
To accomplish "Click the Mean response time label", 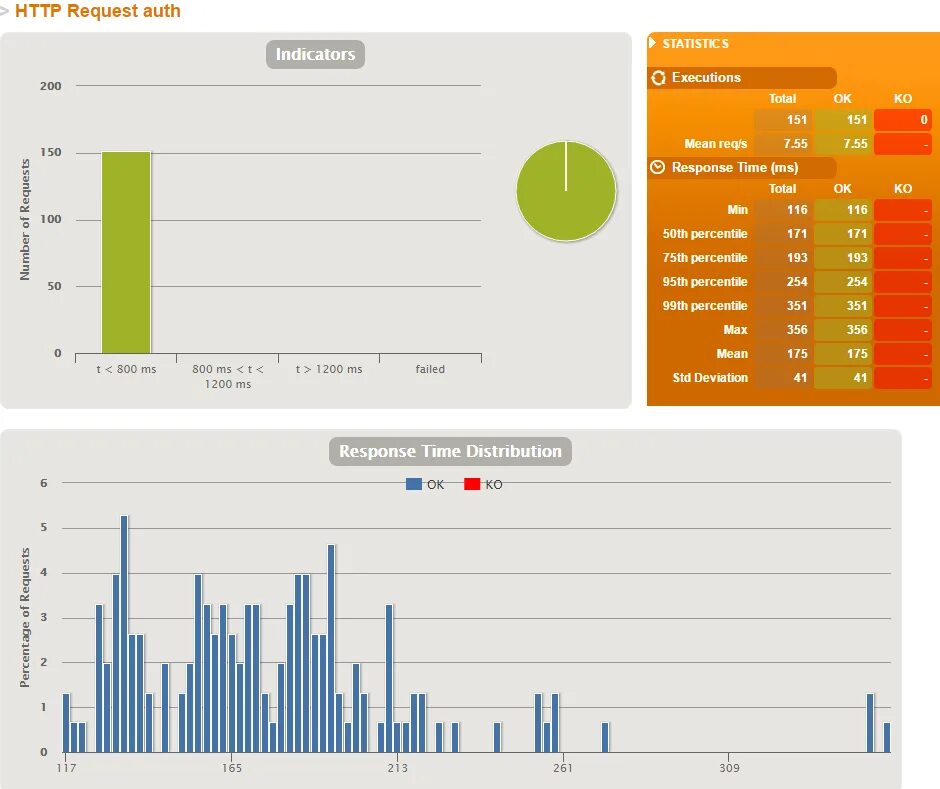I will pos(732,354).
